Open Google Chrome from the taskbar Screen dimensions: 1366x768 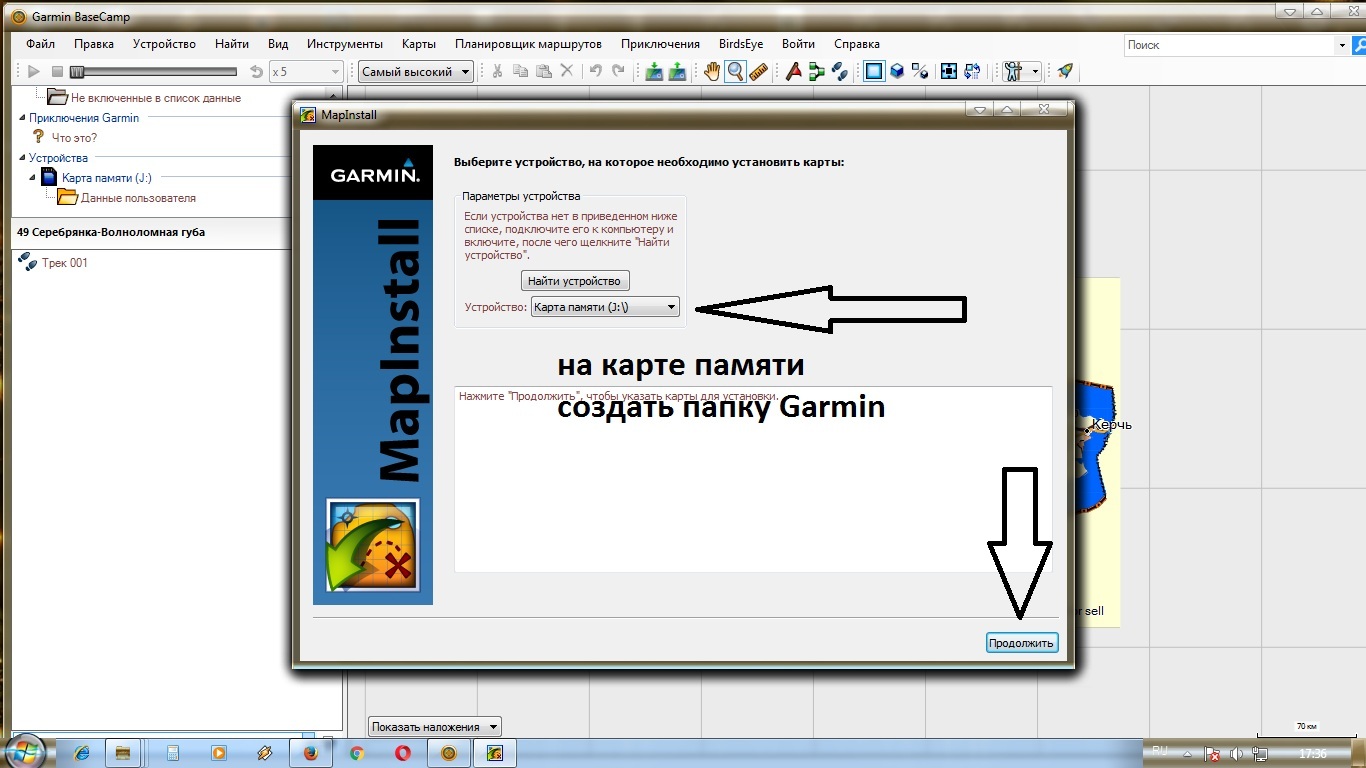357,752
